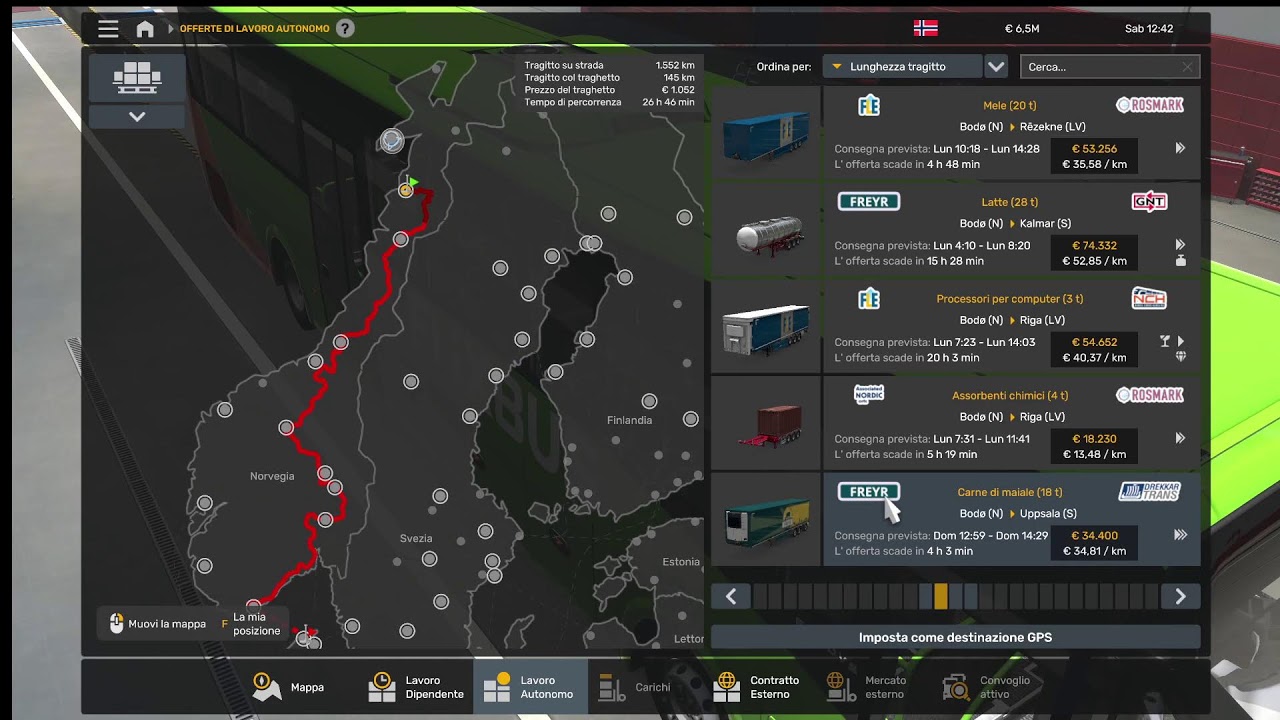The image size is (1280, 720).
Task: Select Carne di maiale (18 t) offer
Action: pos(1011,519)
